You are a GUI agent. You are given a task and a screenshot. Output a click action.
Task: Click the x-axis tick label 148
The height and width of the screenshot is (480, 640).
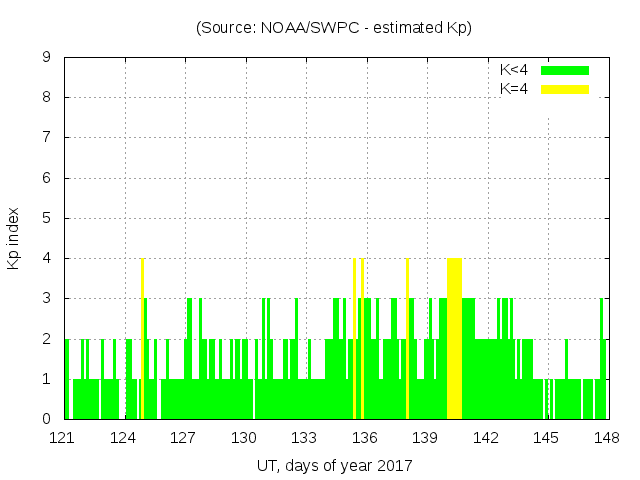point(606,438)
